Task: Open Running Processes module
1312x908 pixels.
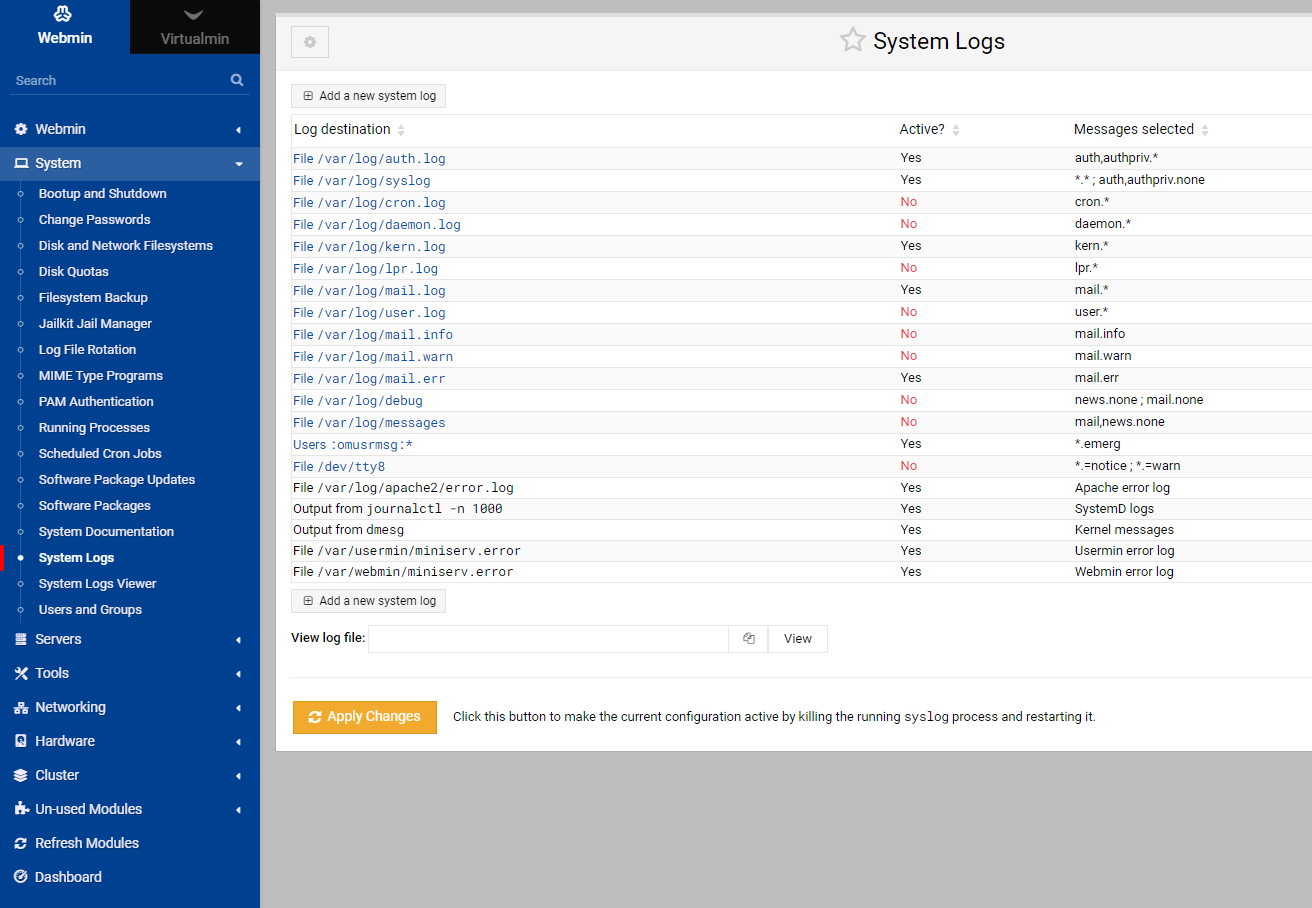Action: (94, 428)
